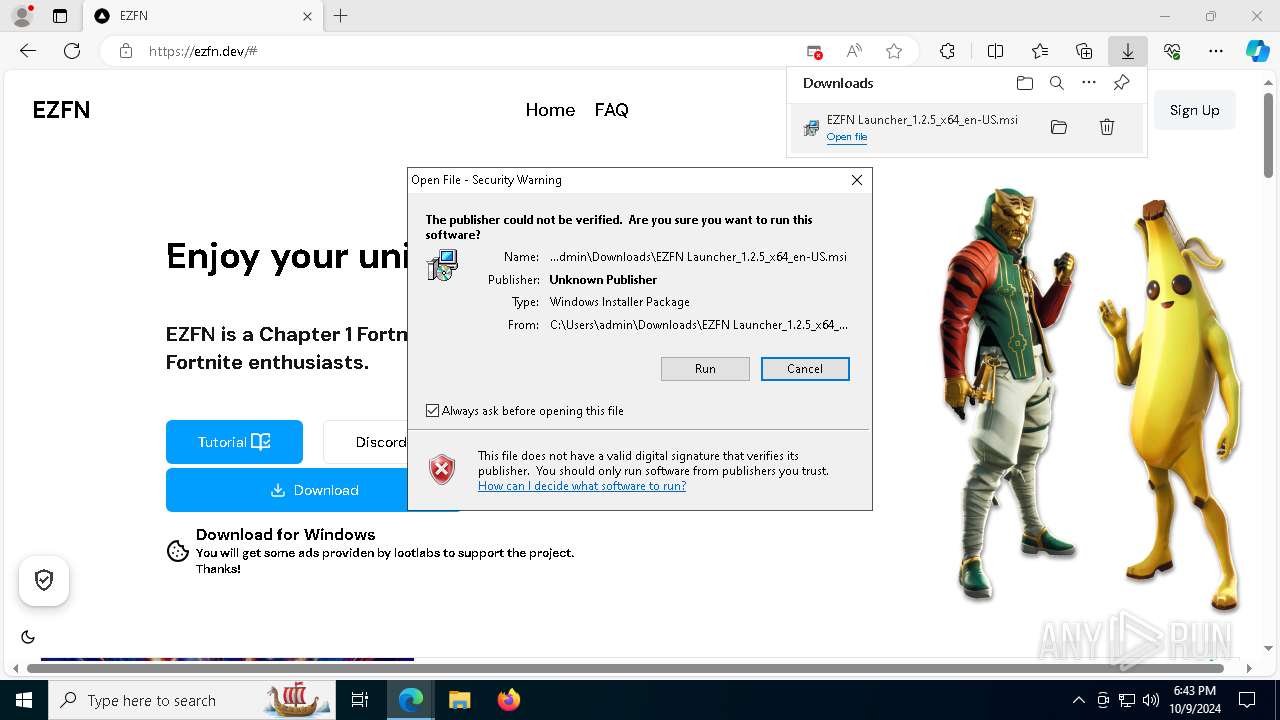Screen dimensions: 1280x720
Task: Click Run in Security Warning dialog
Action: click(x=705, y=369)
